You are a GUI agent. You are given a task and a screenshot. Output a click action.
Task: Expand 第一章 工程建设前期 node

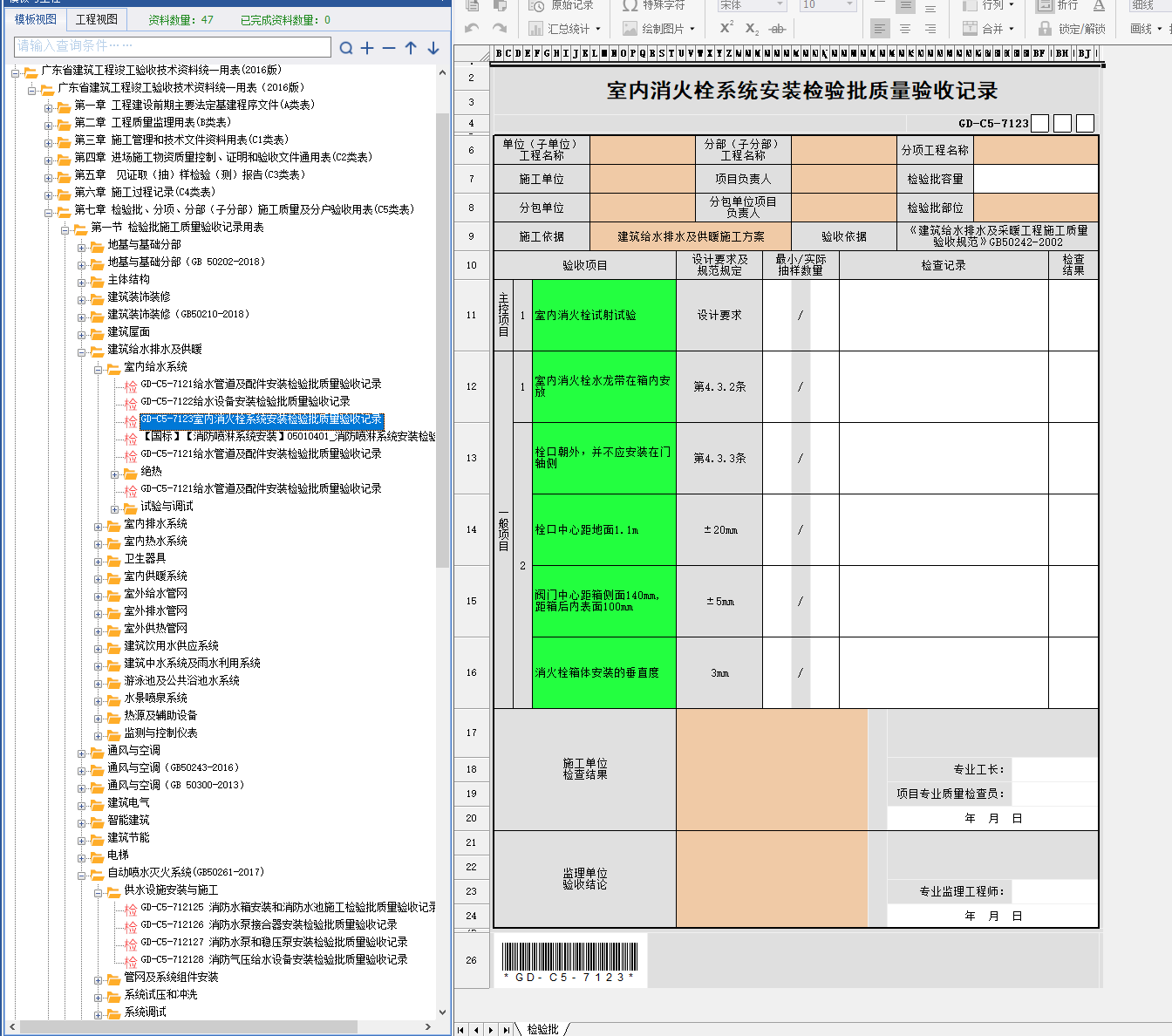pos(49,107)
